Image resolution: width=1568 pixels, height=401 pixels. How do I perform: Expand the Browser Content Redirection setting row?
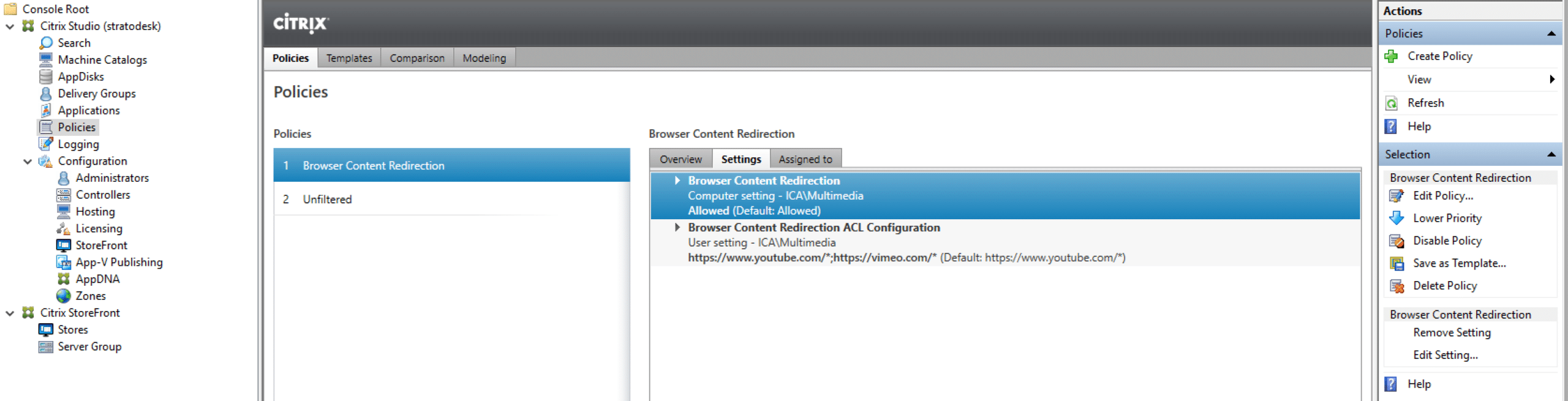pos(677,181)
